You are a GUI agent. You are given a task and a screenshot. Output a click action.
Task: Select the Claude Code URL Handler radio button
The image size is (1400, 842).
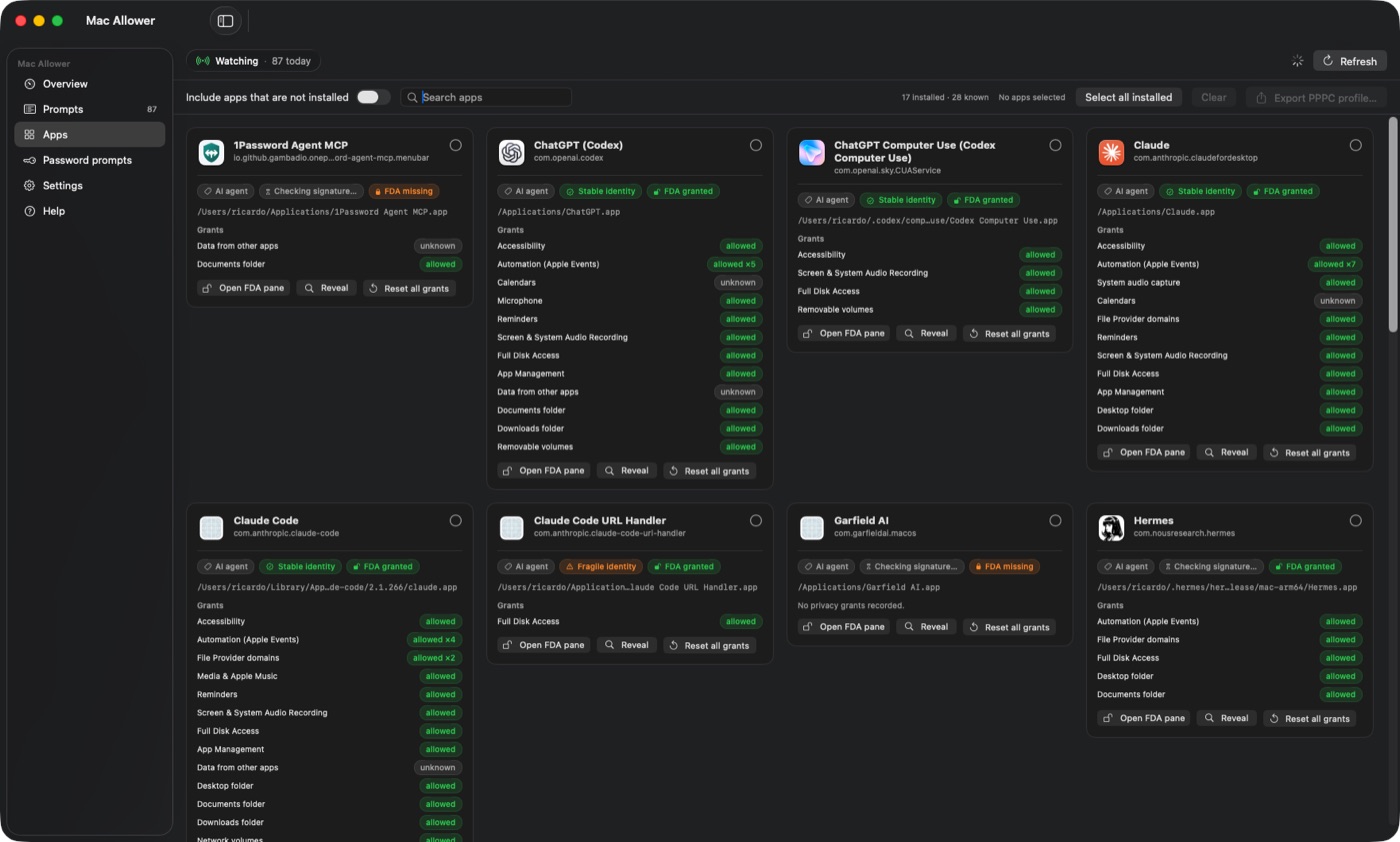(x=756, y=520)
